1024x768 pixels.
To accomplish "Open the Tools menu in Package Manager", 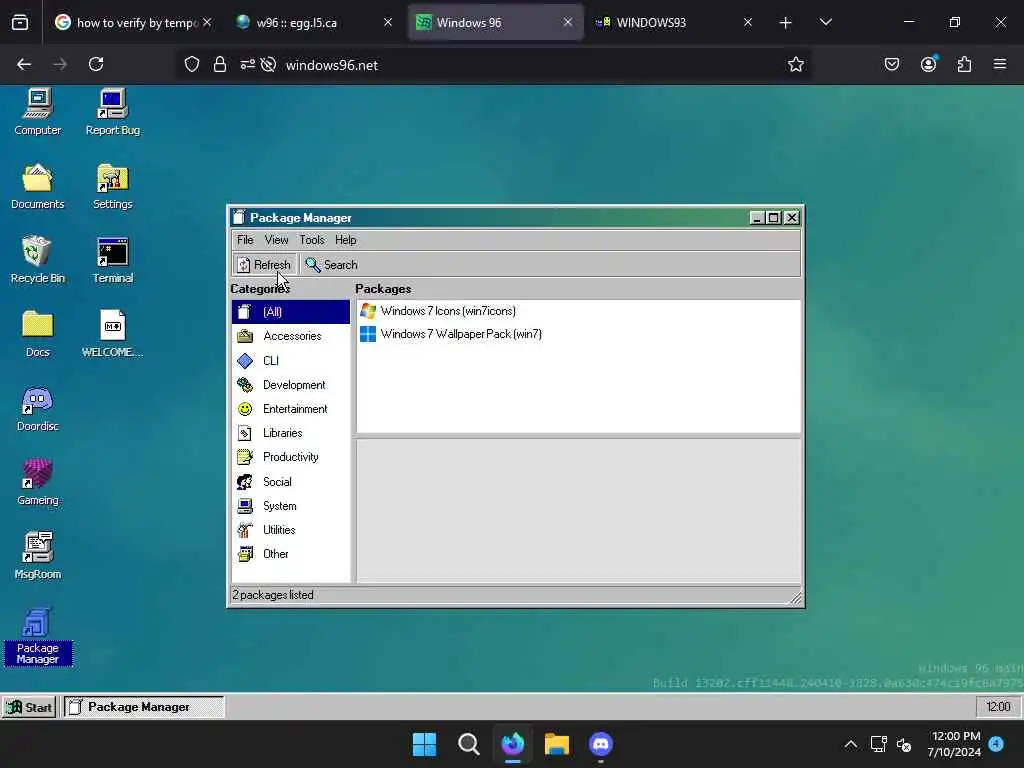I will [x=312, y=240].
